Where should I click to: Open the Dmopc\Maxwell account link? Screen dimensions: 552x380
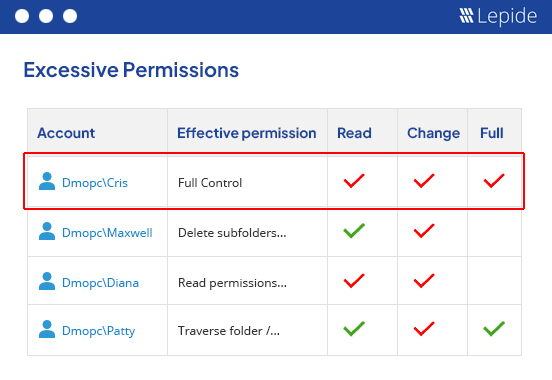coord(107,233)
